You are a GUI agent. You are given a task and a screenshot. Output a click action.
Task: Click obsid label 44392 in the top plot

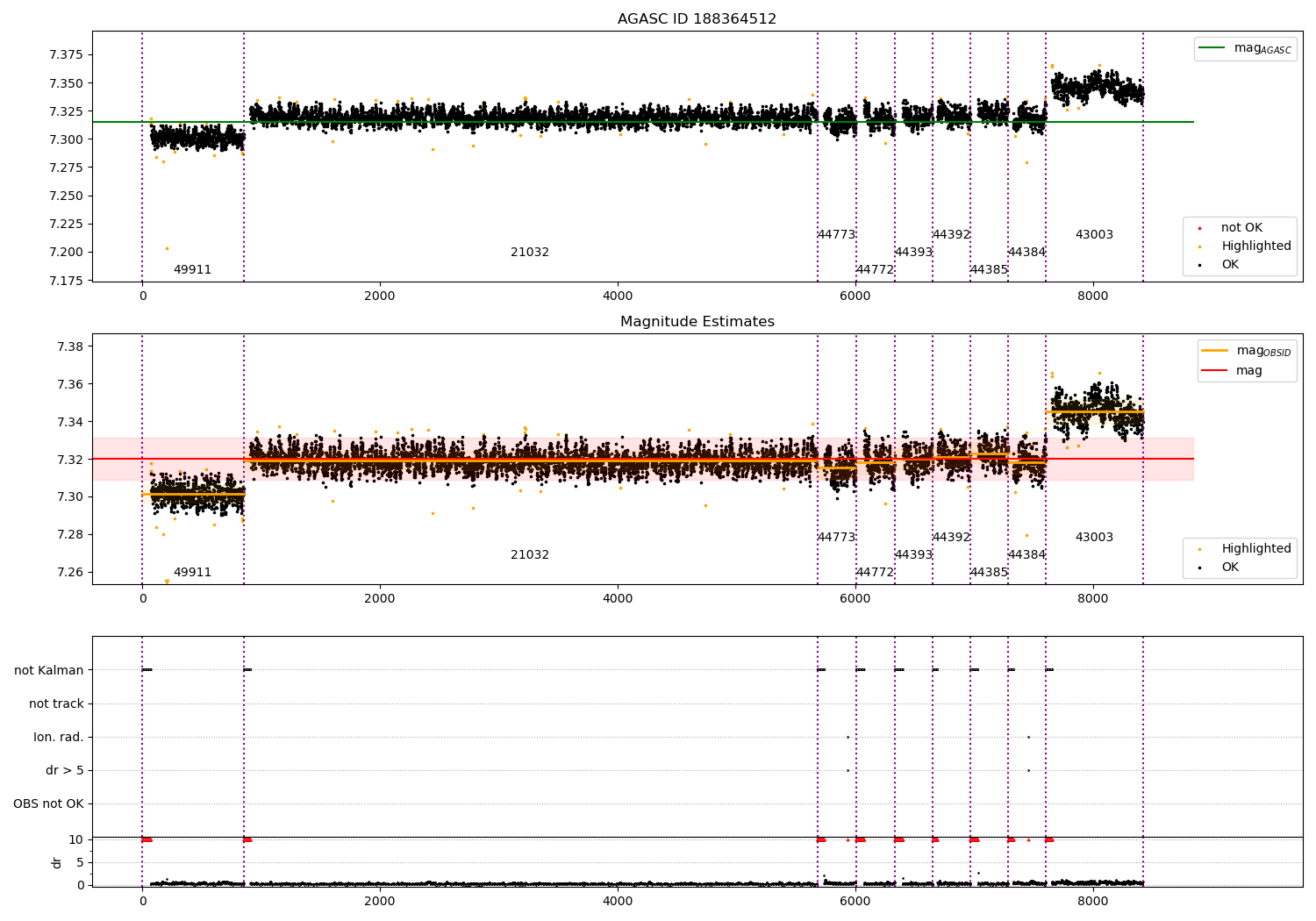[951, 235]
